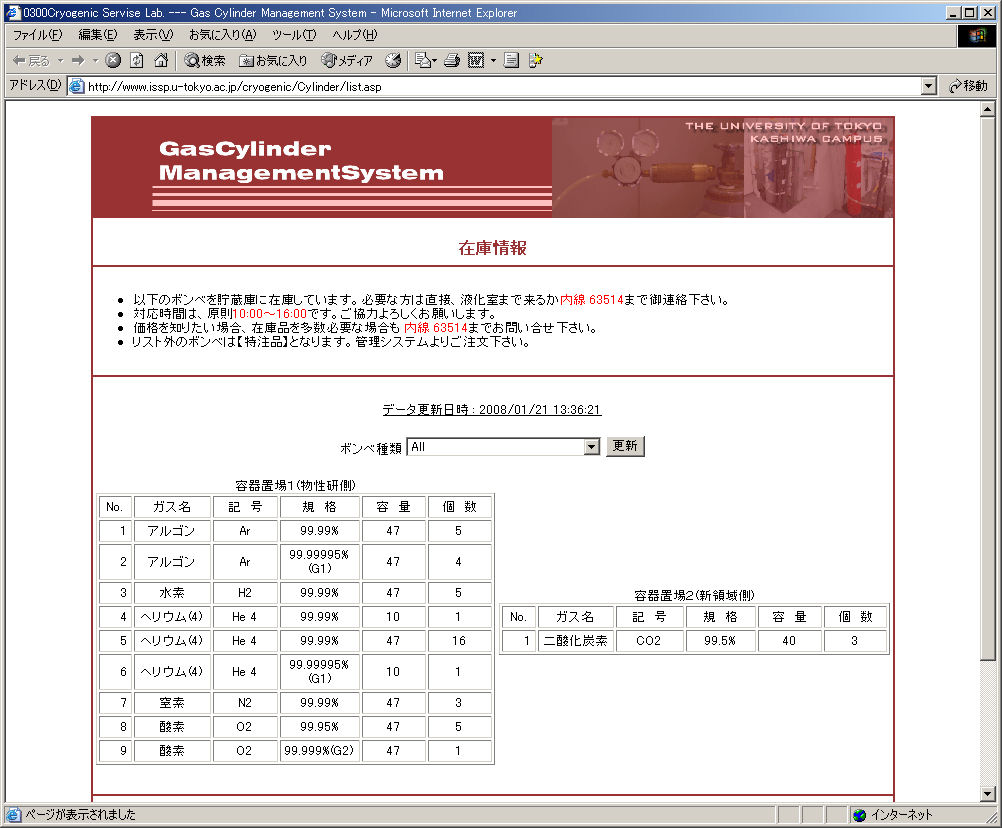Click the Internet zone globe icon
The image size is (1002, 828).
pyautogui.click(x=859, y=815)
